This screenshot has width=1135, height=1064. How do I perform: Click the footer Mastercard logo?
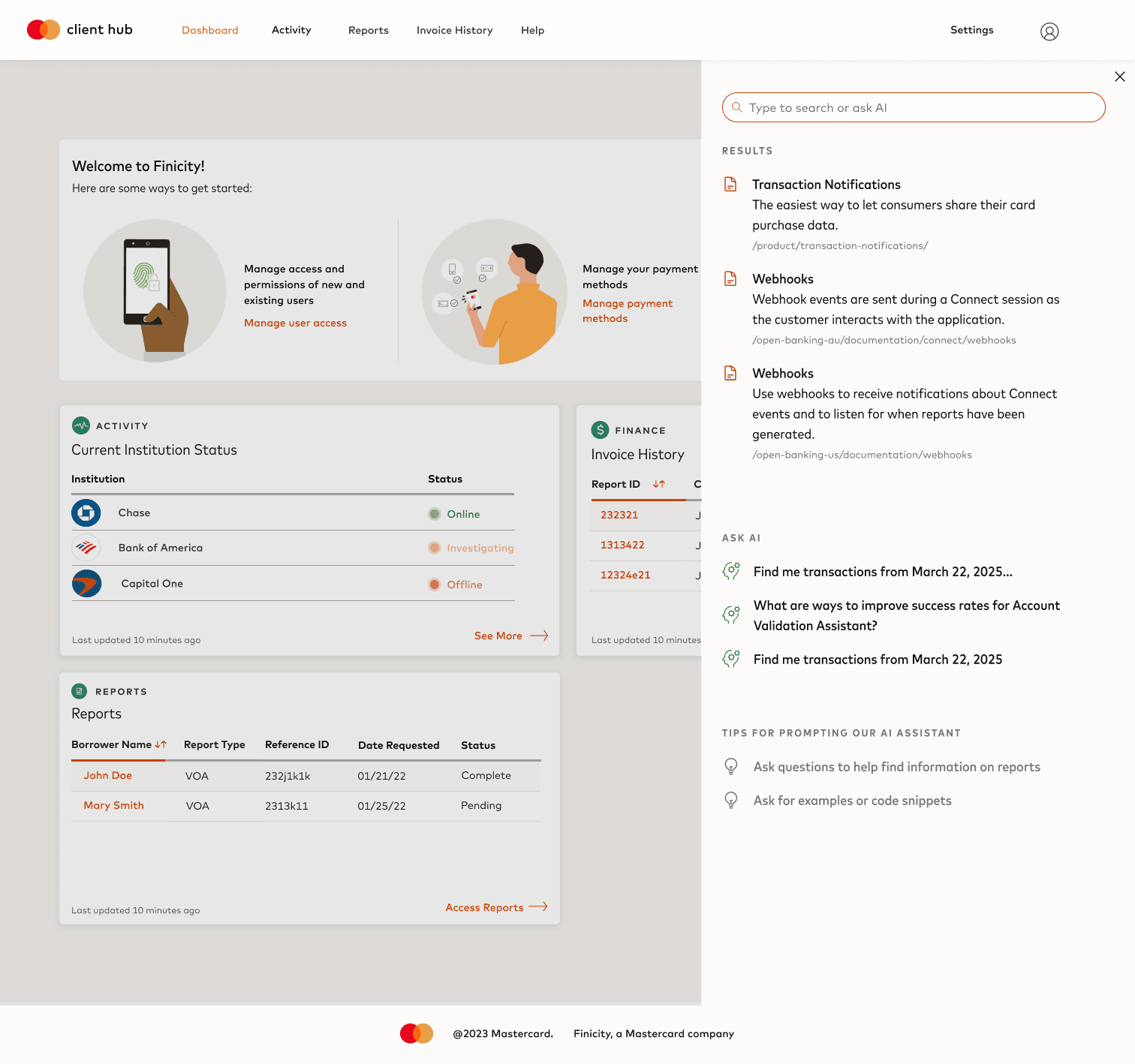click(417, 1033)
